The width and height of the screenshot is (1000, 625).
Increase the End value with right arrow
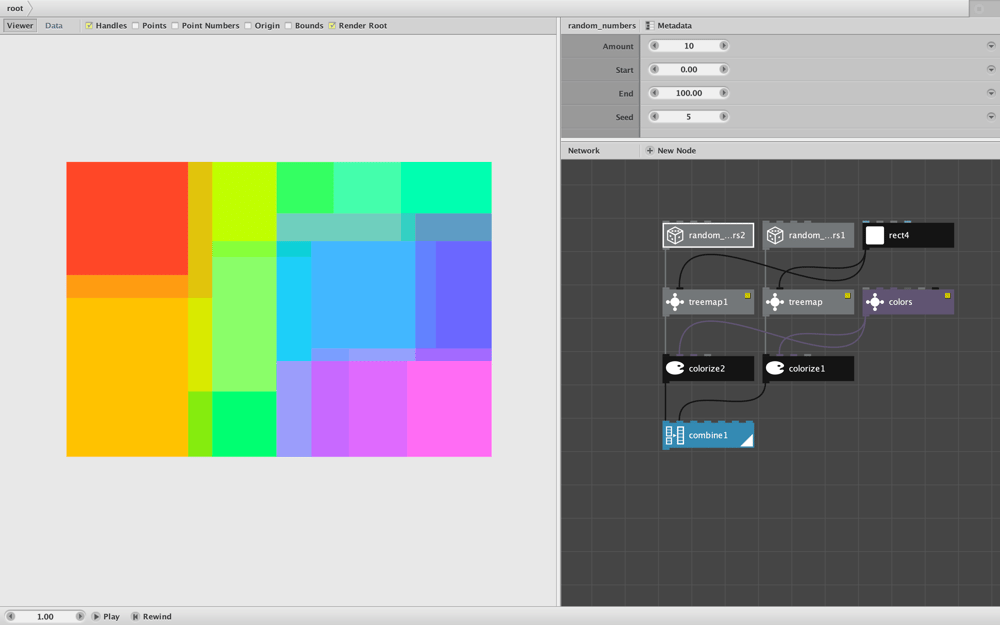[x=723, y=93]
